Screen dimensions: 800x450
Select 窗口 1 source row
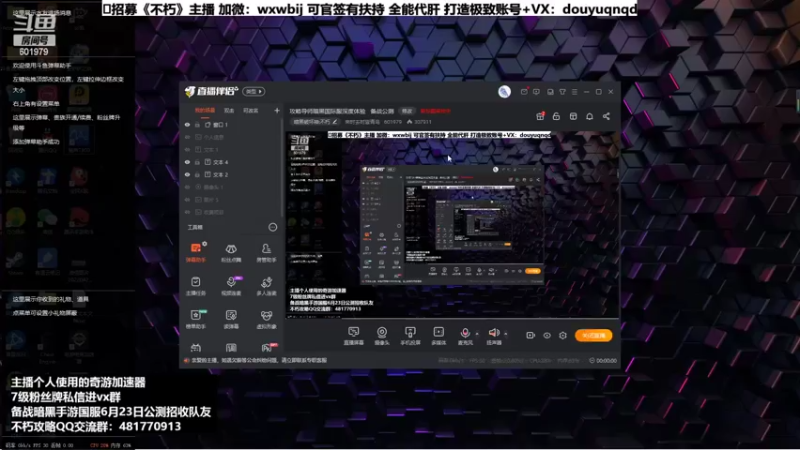click(230, 124)
